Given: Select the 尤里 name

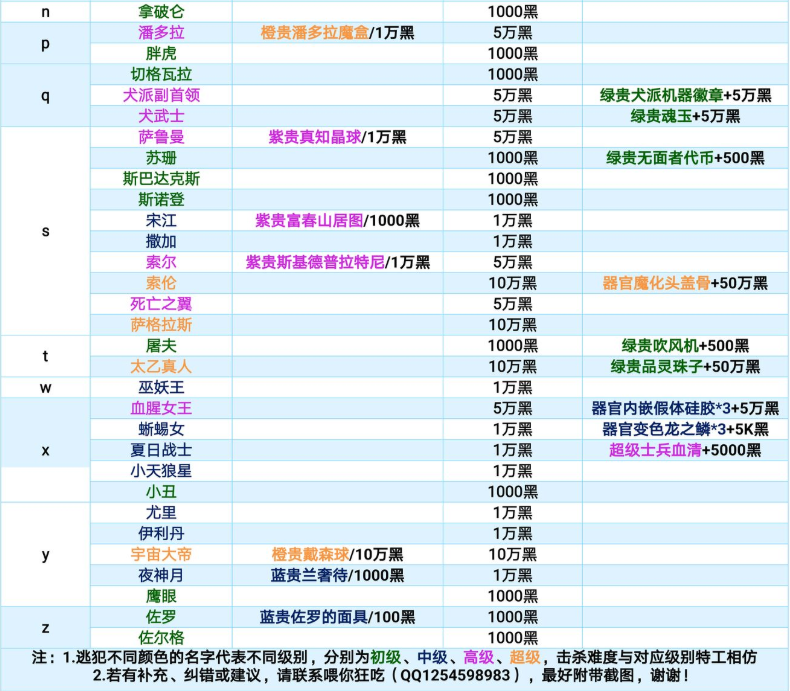Looking at the screenshot, I should (x=161, y=513).
